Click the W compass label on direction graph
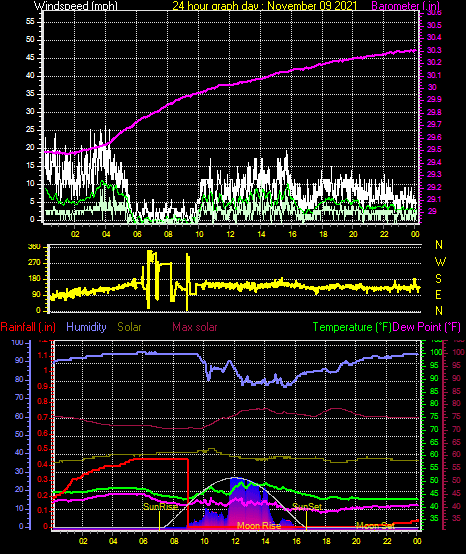This screenshot has width=466, height=554. click(x=440, y=262)
